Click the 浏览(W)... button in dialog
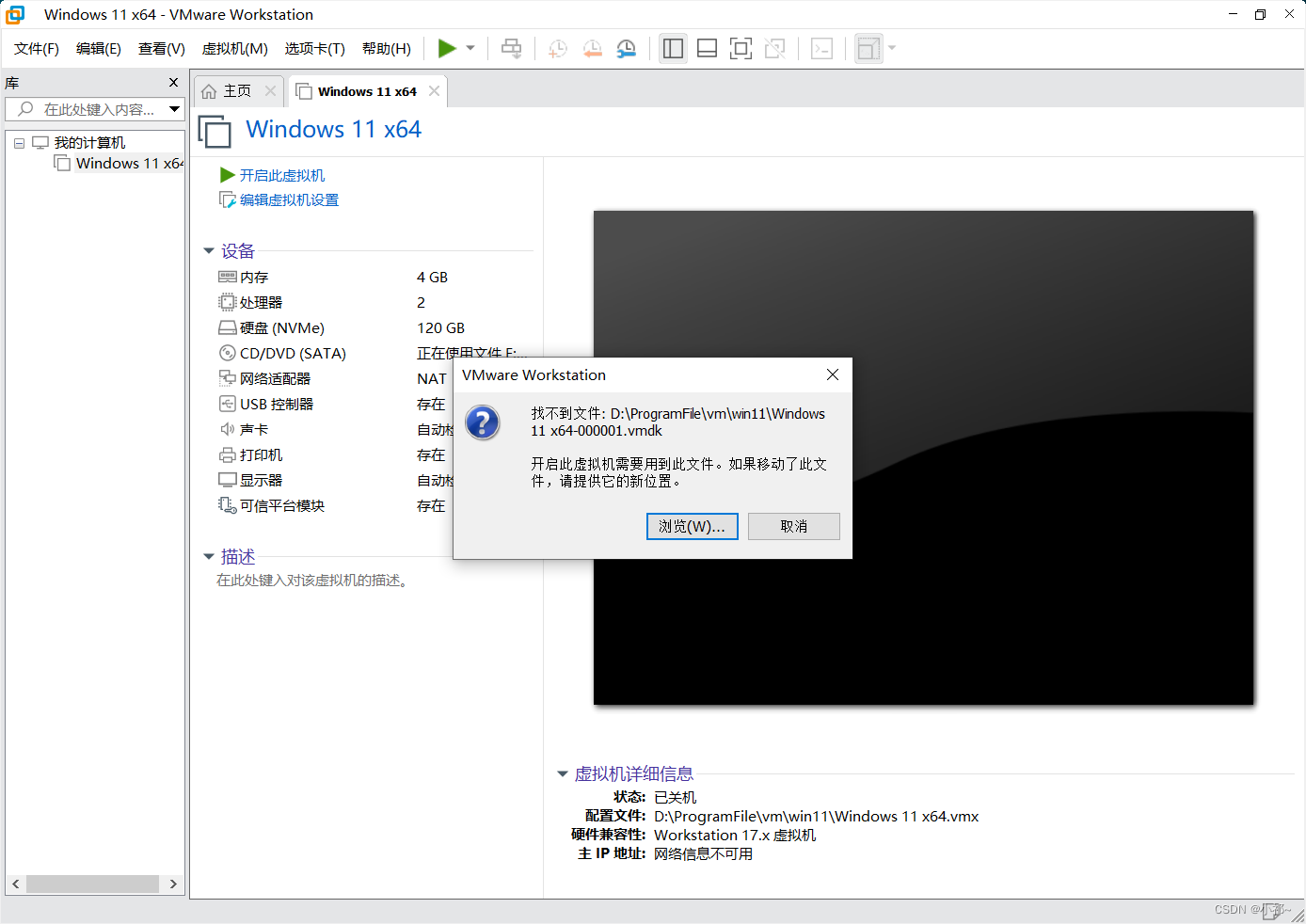The image size is (1306, 924). coord(693,526)
